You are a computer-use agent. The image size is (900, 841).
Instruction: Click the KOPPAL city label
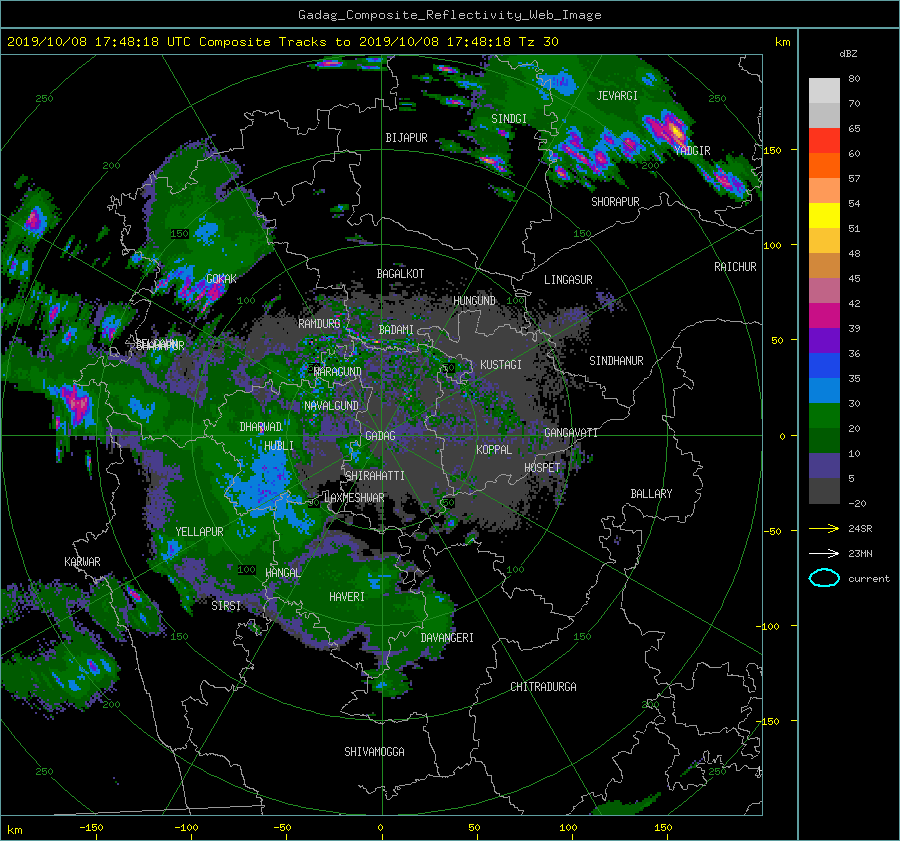[x=494, y=450]
